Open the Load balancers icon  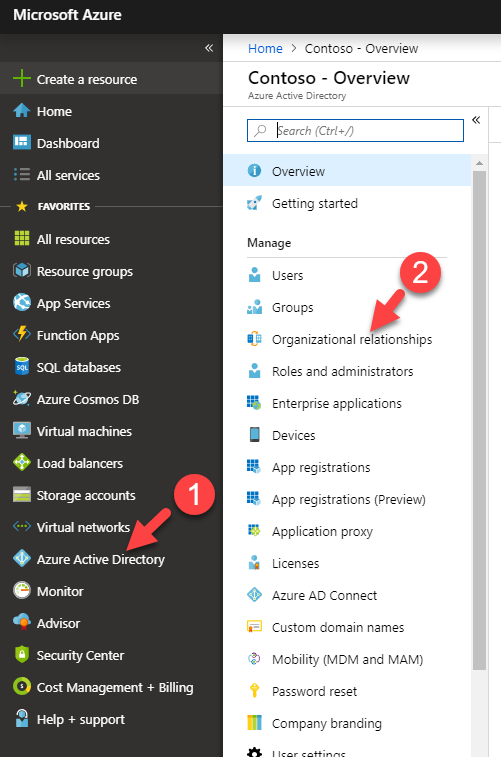point(22,463)
